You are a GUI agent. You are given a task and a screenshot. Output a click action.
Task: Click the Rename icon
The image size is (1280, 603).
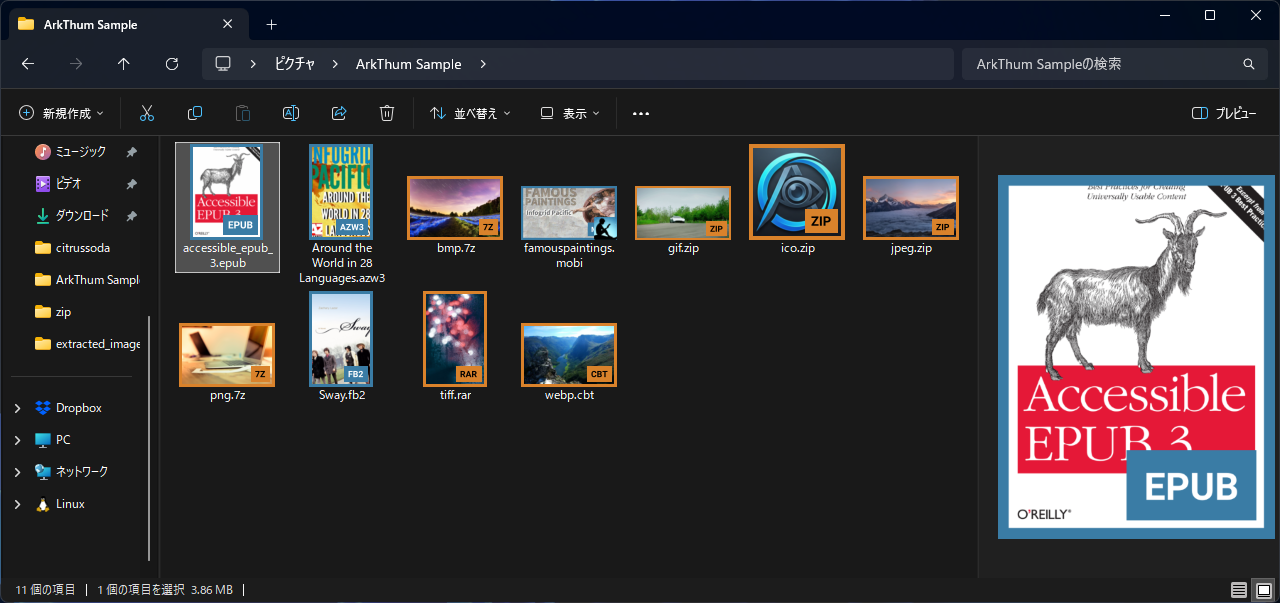[291, 113]
